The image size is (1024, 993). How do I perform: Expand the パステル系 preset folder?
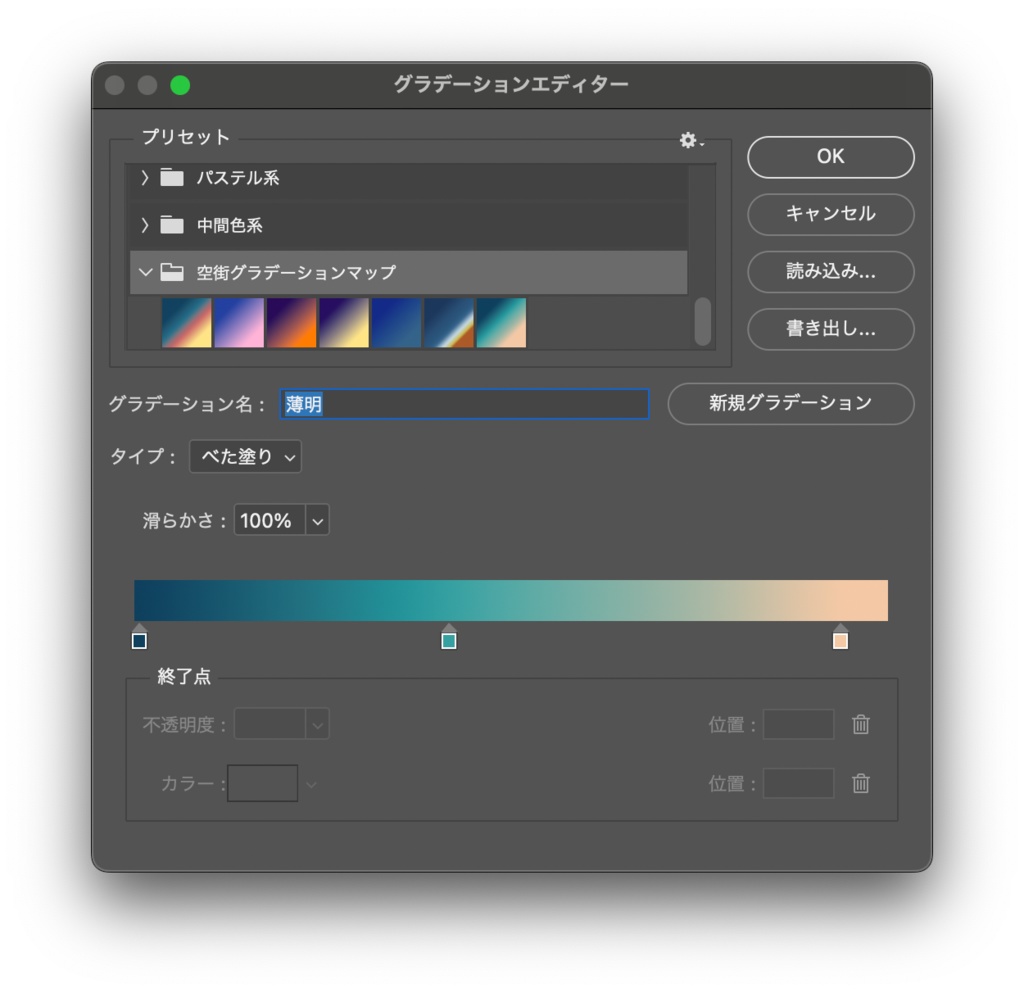tap(145, 178)
